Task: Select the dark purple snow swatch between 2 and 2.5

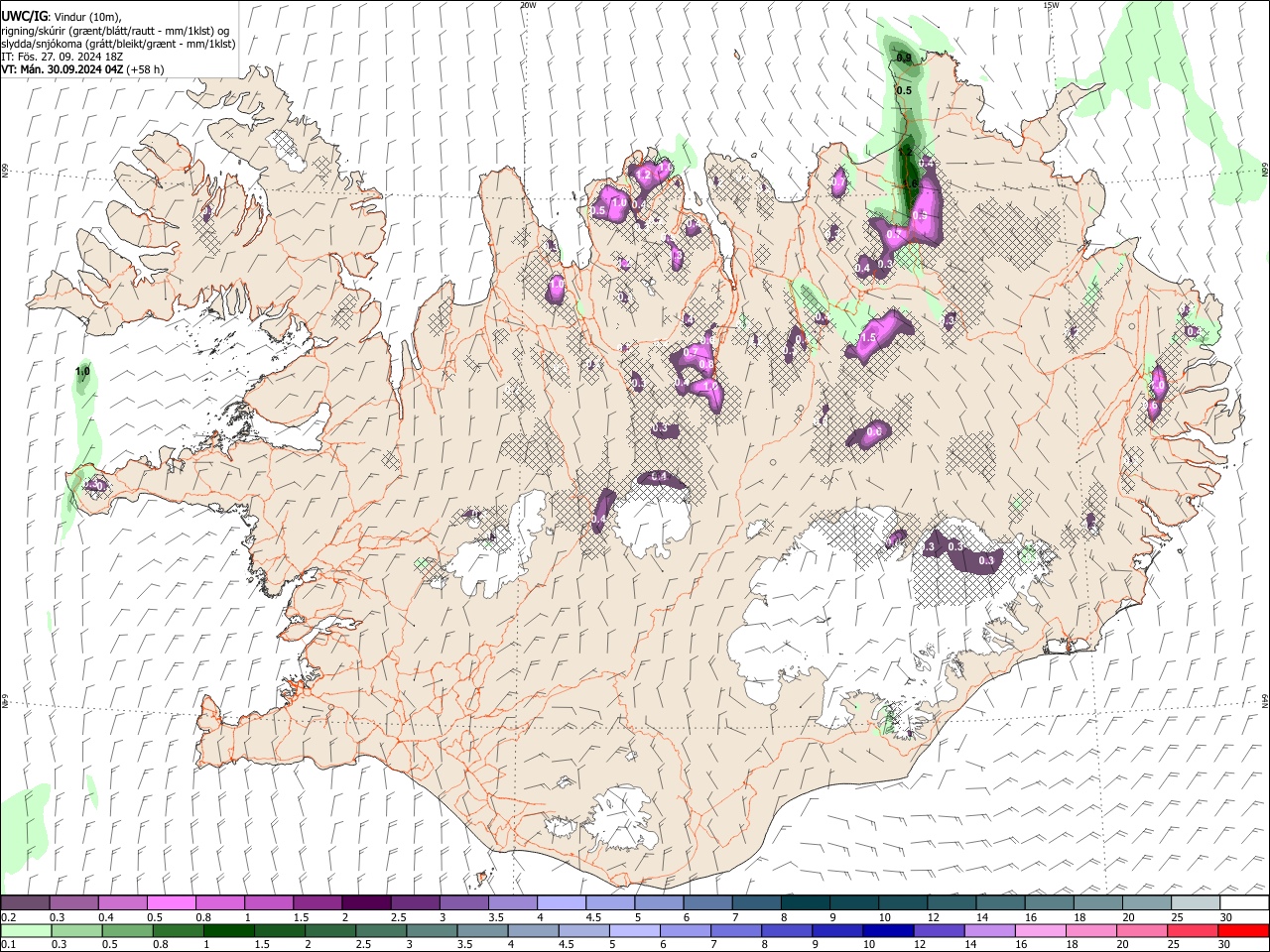Action: coord(365,902)
